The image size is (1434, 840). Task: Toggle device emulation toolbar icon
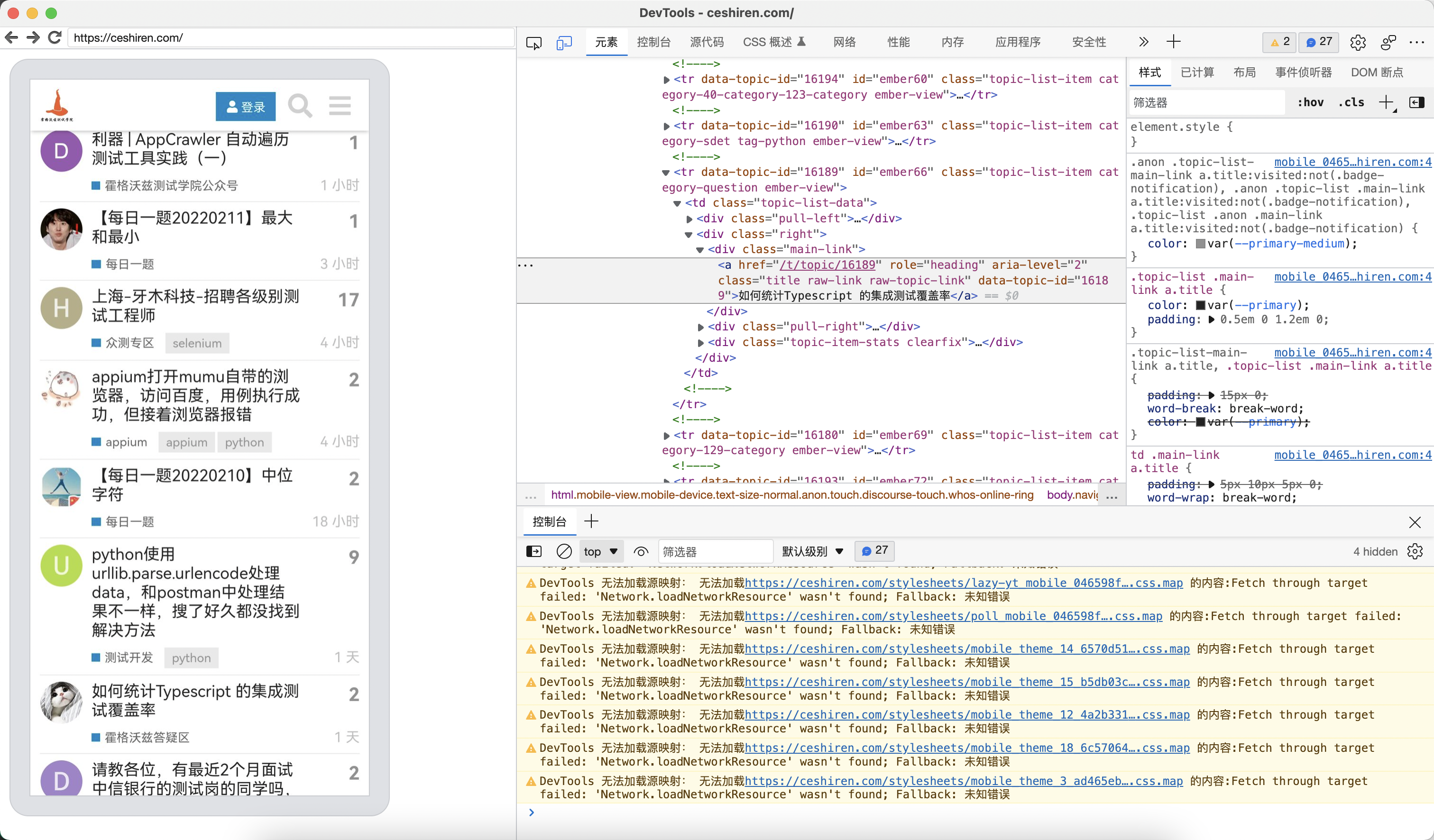click(x=564, y=43)
